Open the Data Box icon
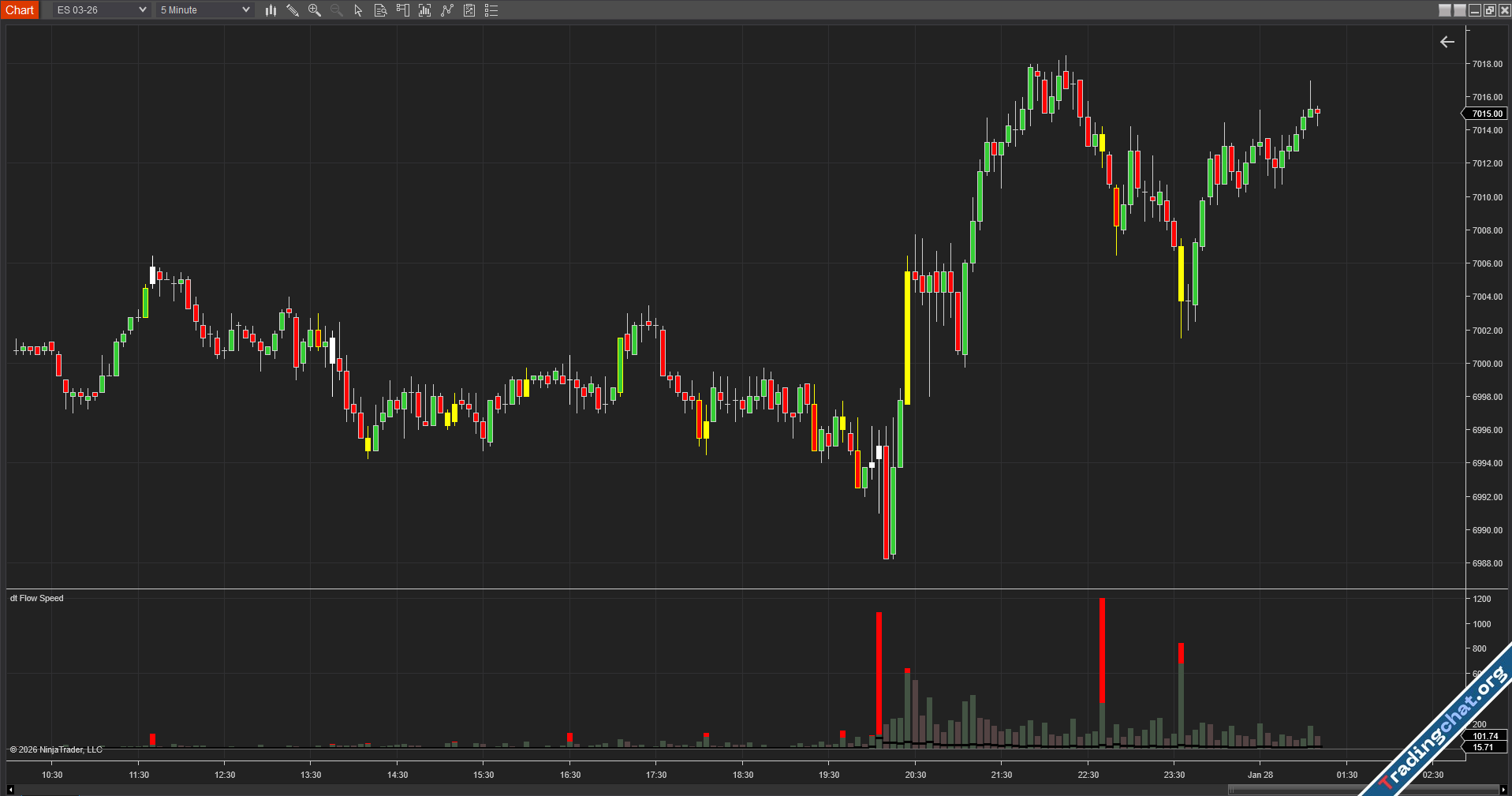 [x=380, y=10]
